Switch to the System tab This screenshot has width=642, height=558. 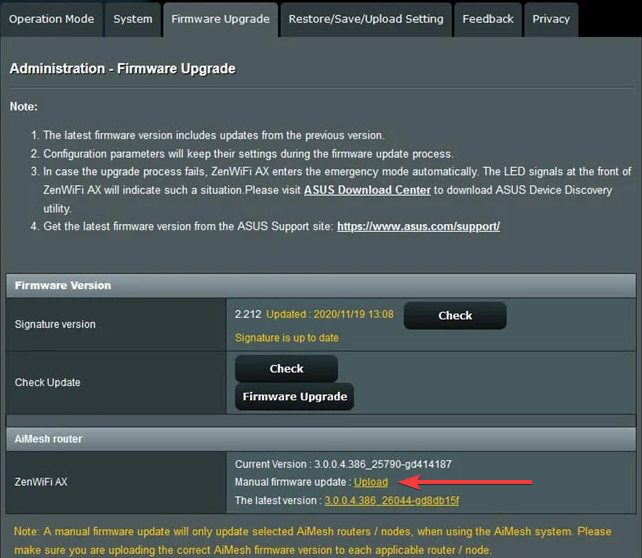pos(133,19)
